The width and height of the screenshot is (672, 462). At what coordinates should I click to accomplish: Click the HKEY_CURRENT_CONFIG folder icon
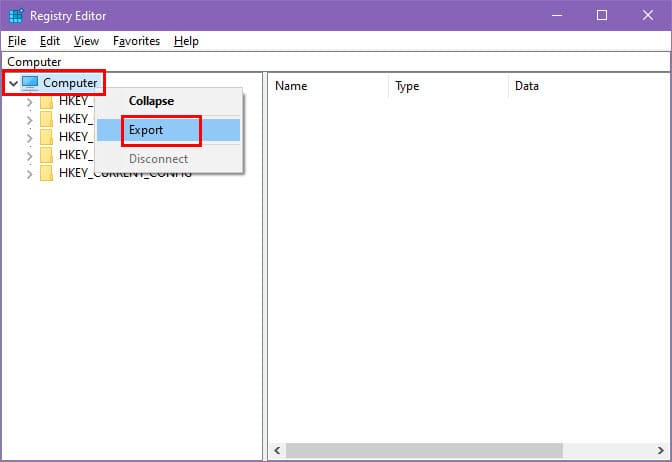(x=46, y=173)
